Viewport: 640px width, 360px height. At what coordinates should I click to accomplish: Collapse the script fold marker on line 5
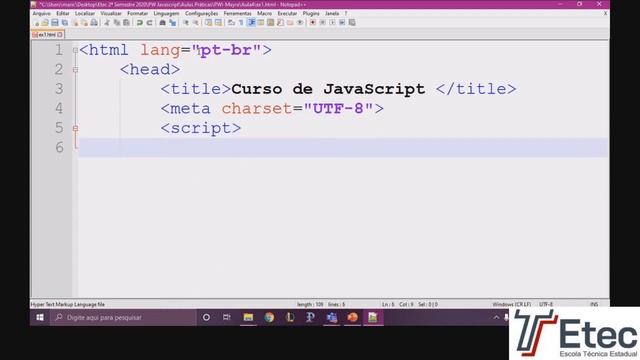click(x=75, y=128)
